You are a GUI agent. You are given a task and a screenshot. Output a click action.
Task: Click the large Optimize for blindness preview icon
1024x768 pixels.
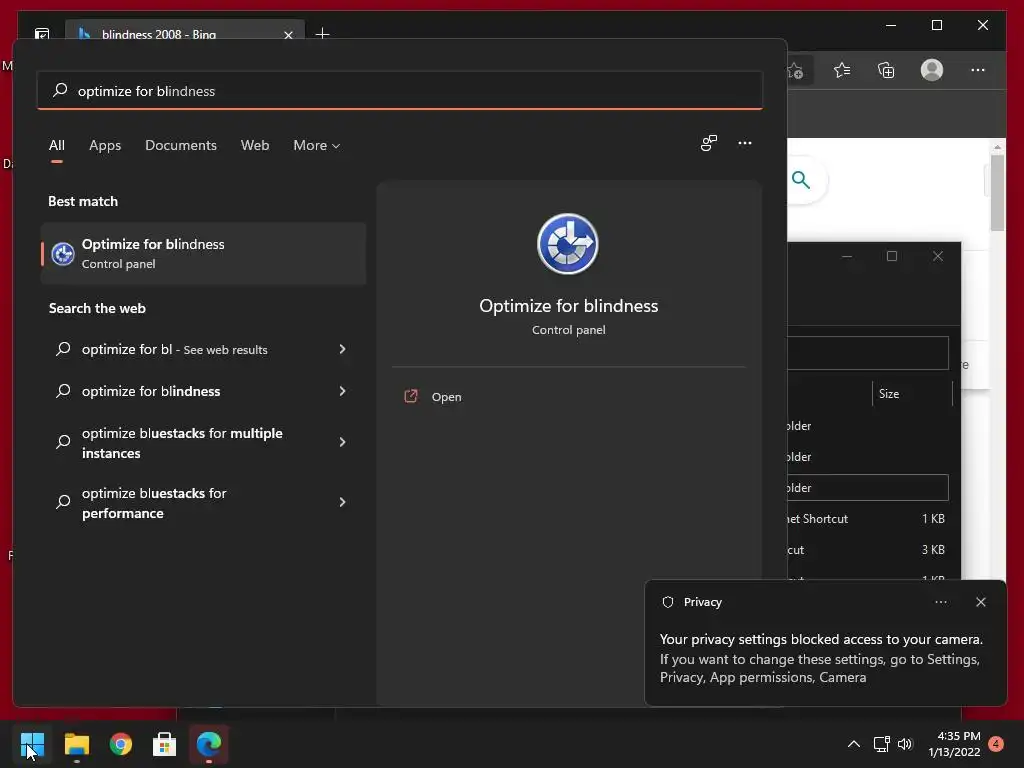(568, 244)
